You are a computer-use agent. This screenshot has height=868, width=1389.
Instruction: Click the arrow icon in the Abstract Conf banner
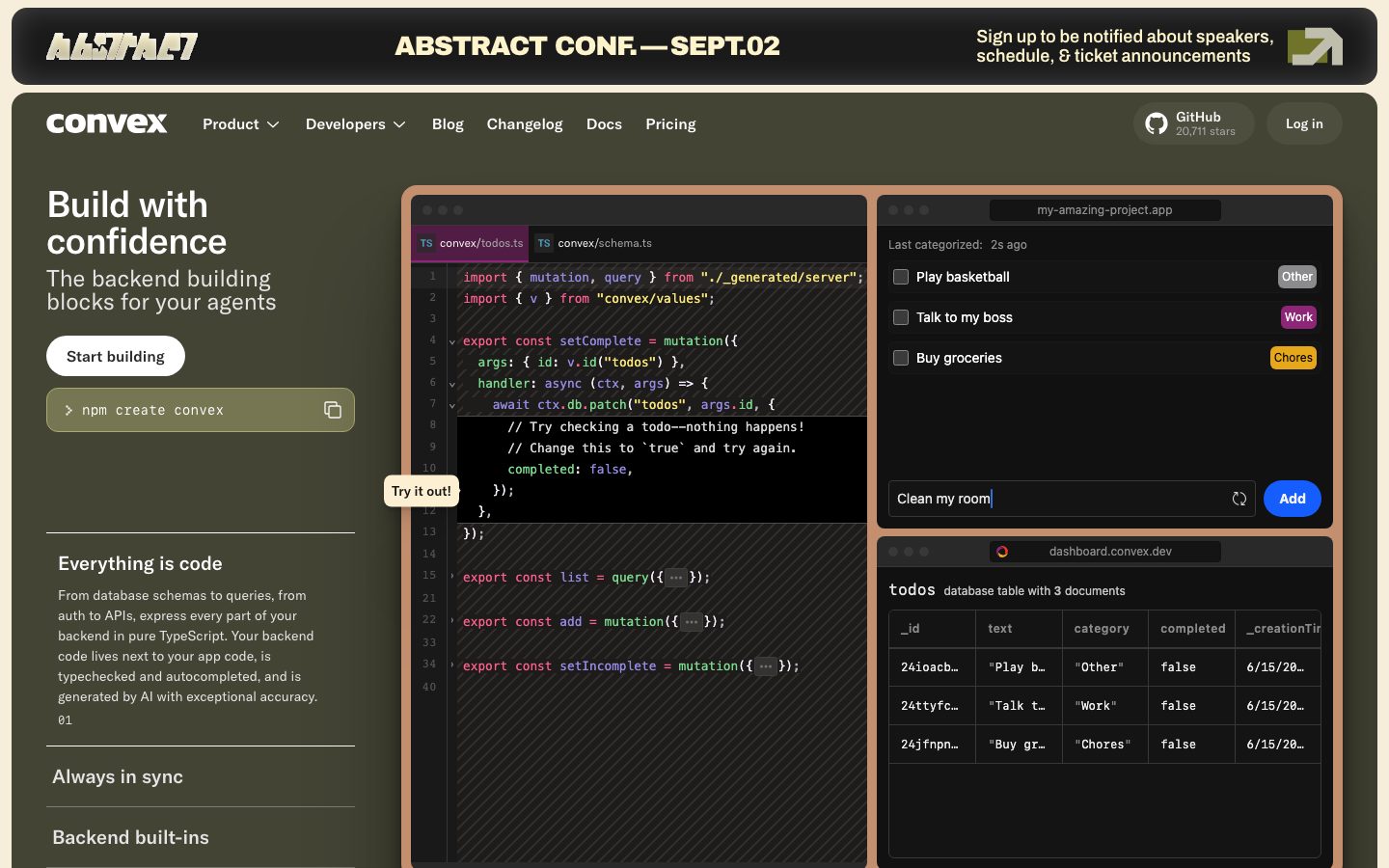click(1315, 46)
